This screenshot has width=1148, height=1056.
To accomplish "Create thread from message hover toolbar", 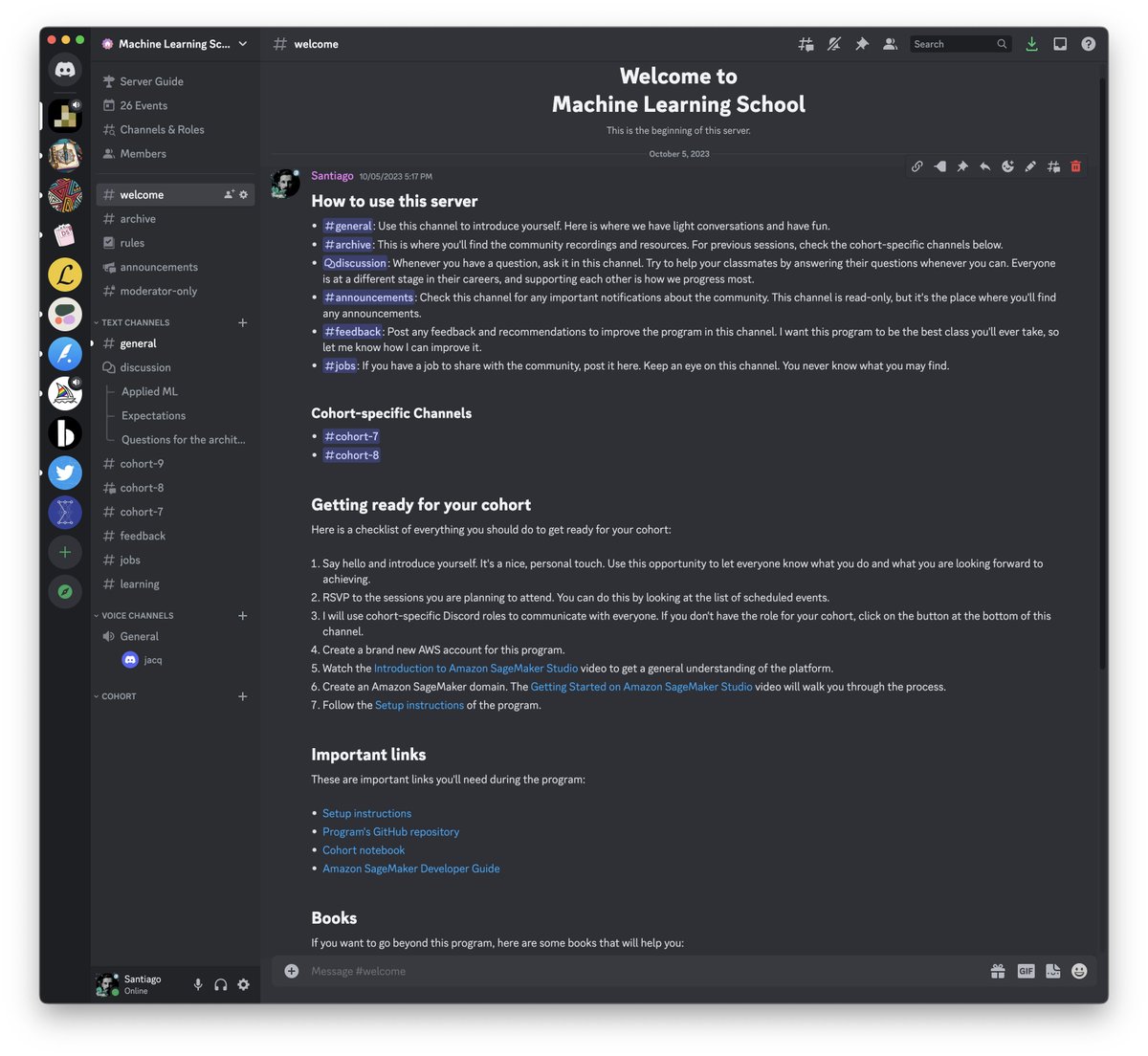I will [1053, 166].
